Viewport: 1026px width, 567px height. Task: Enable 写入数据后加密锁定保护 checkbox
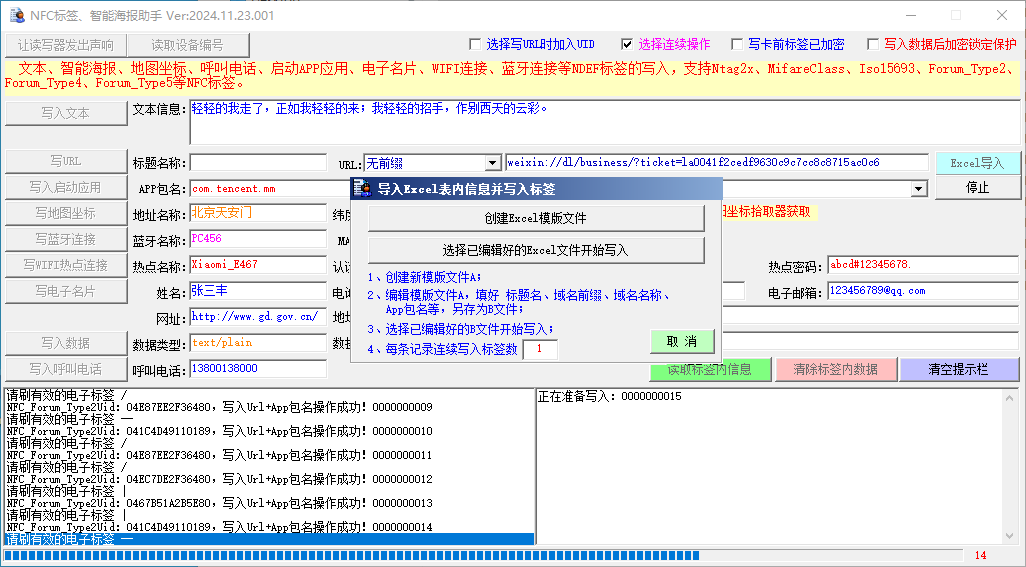point(874,44)
